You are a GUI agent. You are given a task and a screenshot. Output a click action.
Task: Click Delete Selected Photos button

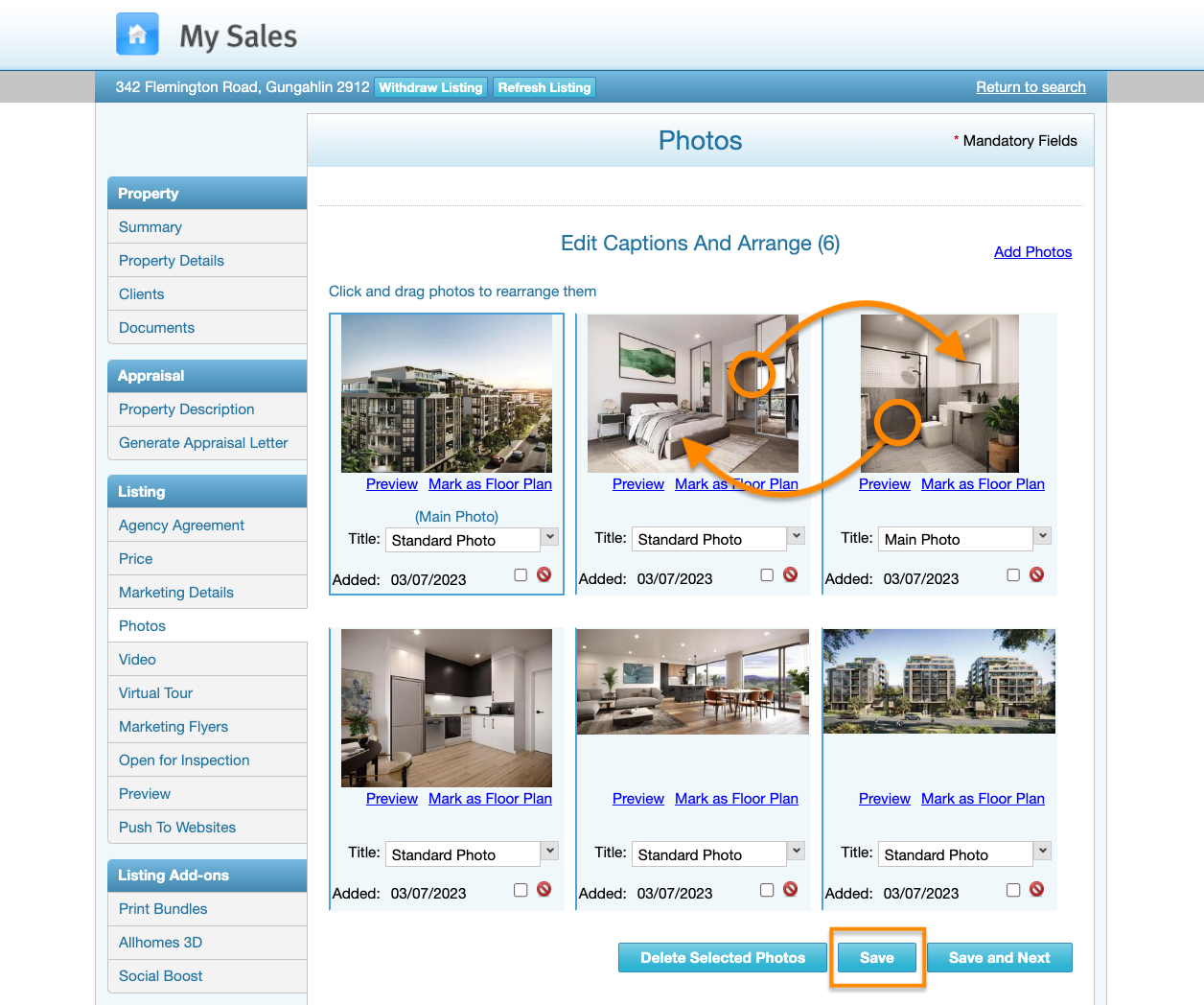click(723, 958)
